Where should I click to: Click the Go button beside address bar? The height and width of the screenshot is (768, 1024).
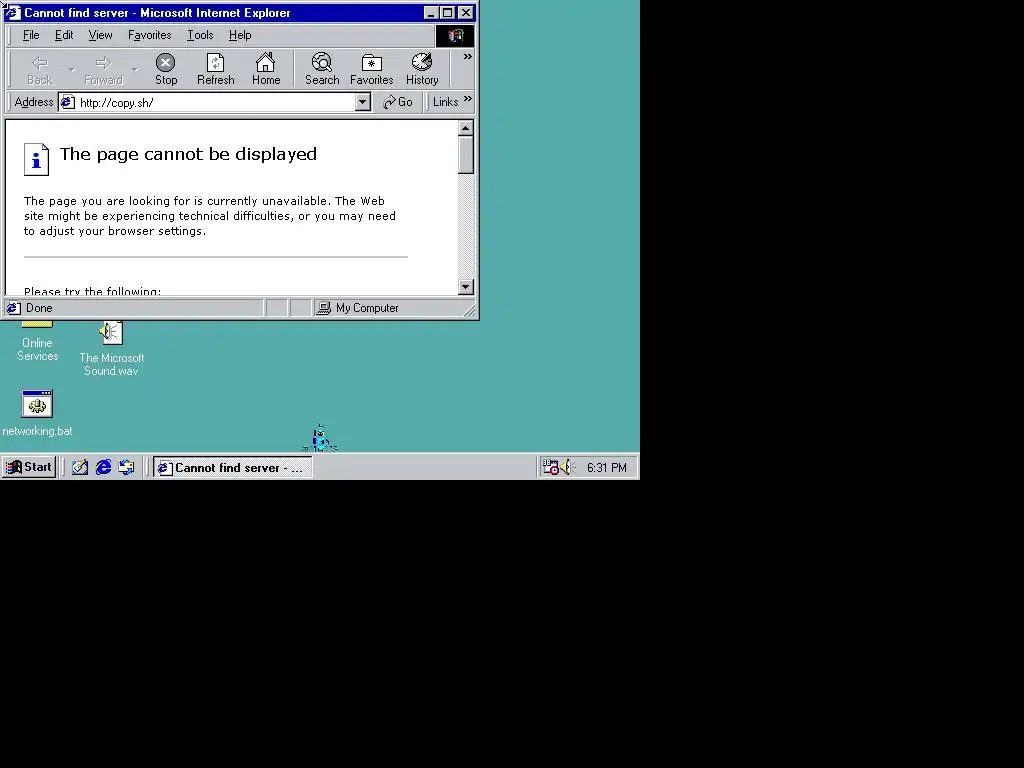[398, 102]
